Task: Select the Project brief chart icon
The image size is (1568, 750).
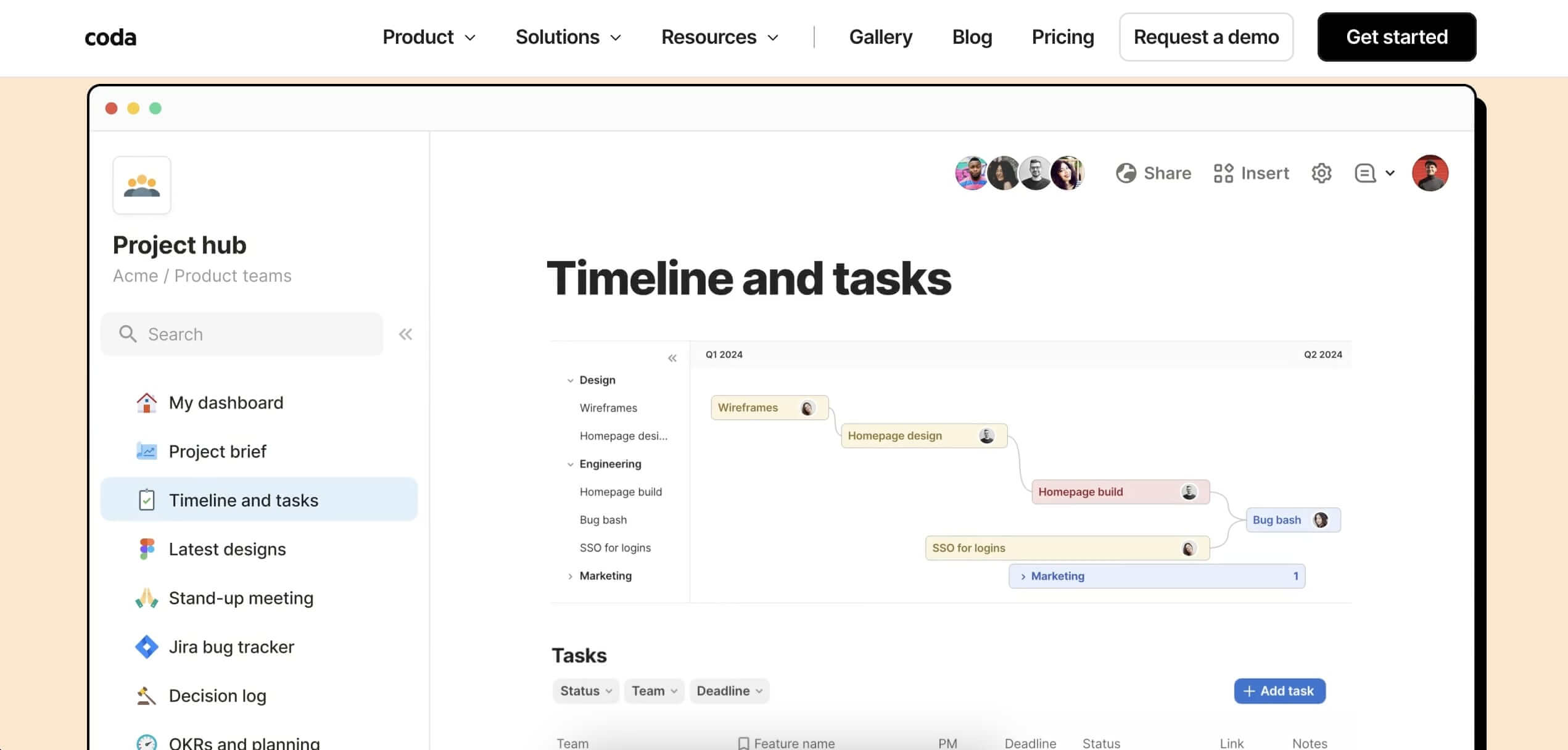Action: pyautogui.click(x=146, y=451)
